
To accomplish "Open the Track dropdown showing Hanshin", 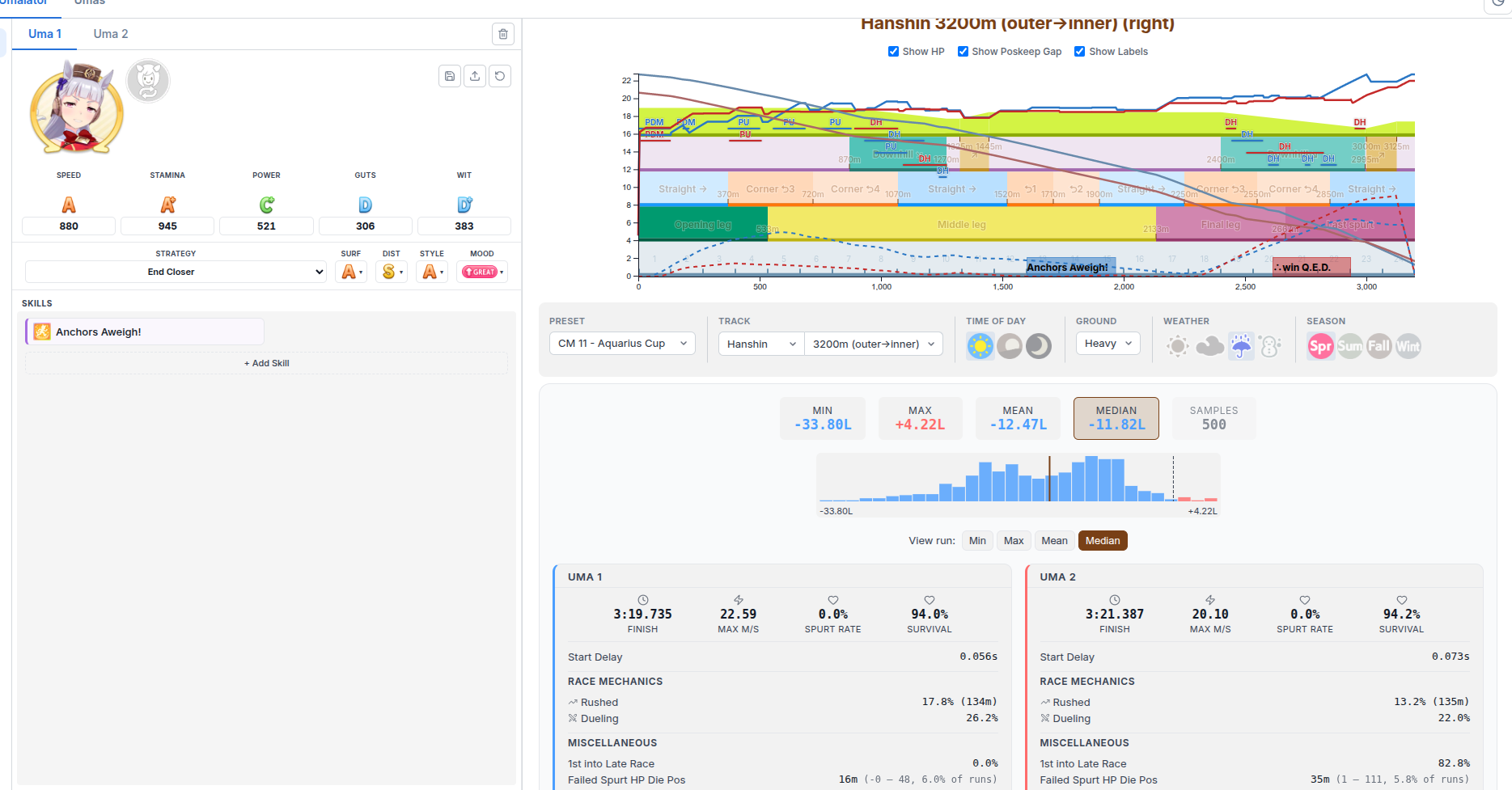I will 761,344.
